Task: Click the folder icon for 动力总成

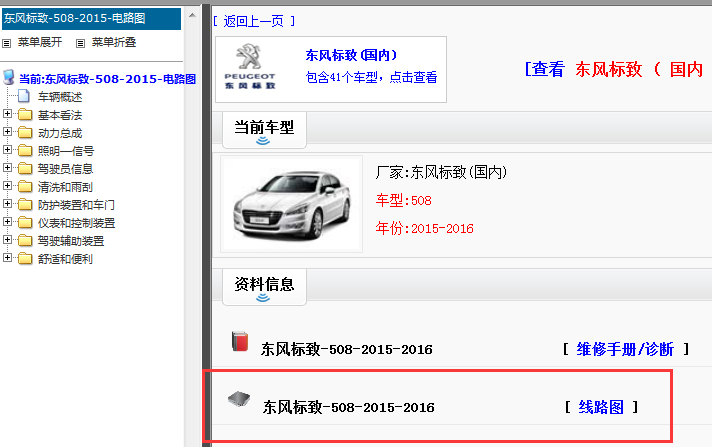Action: click(25, 133)
